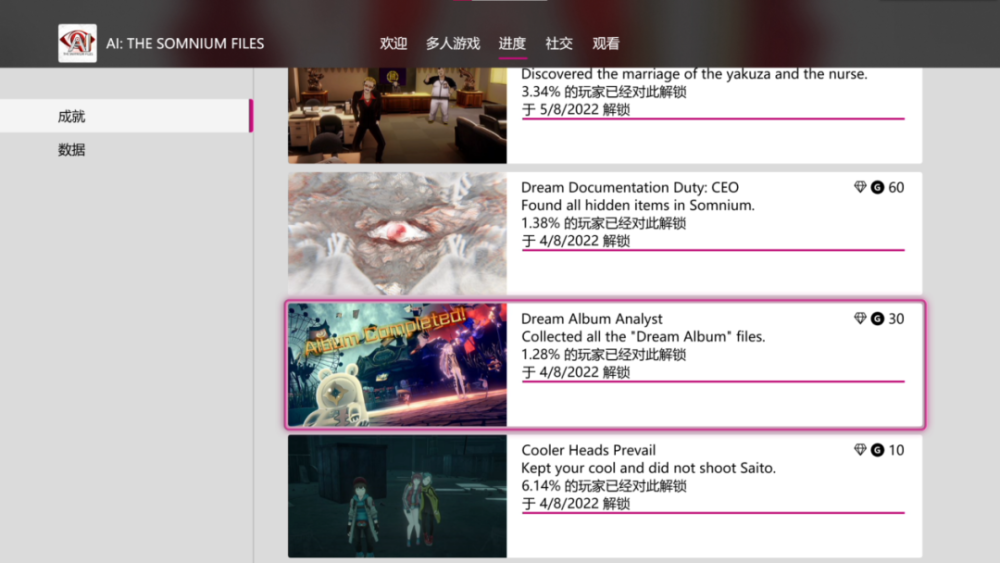This screenshot has width=1000, height=563.
Task: Go to the 社交 tab
Action: pos(559,43)
